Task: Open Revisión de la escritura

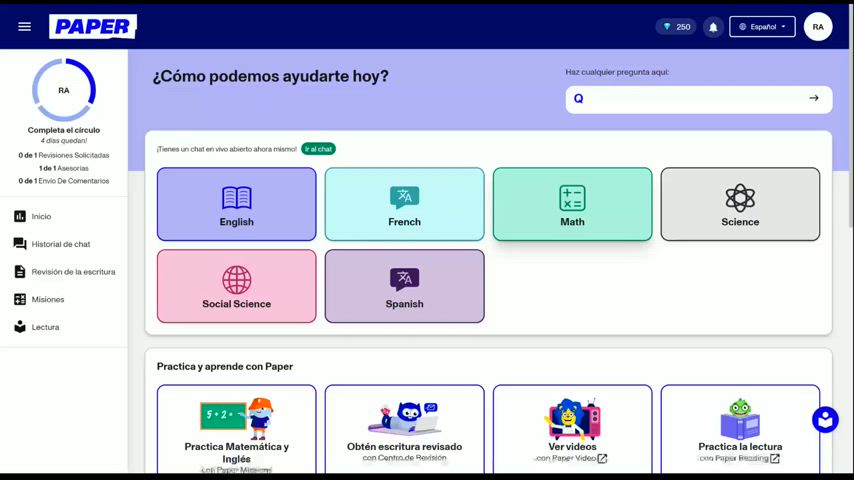Action: 64,272
